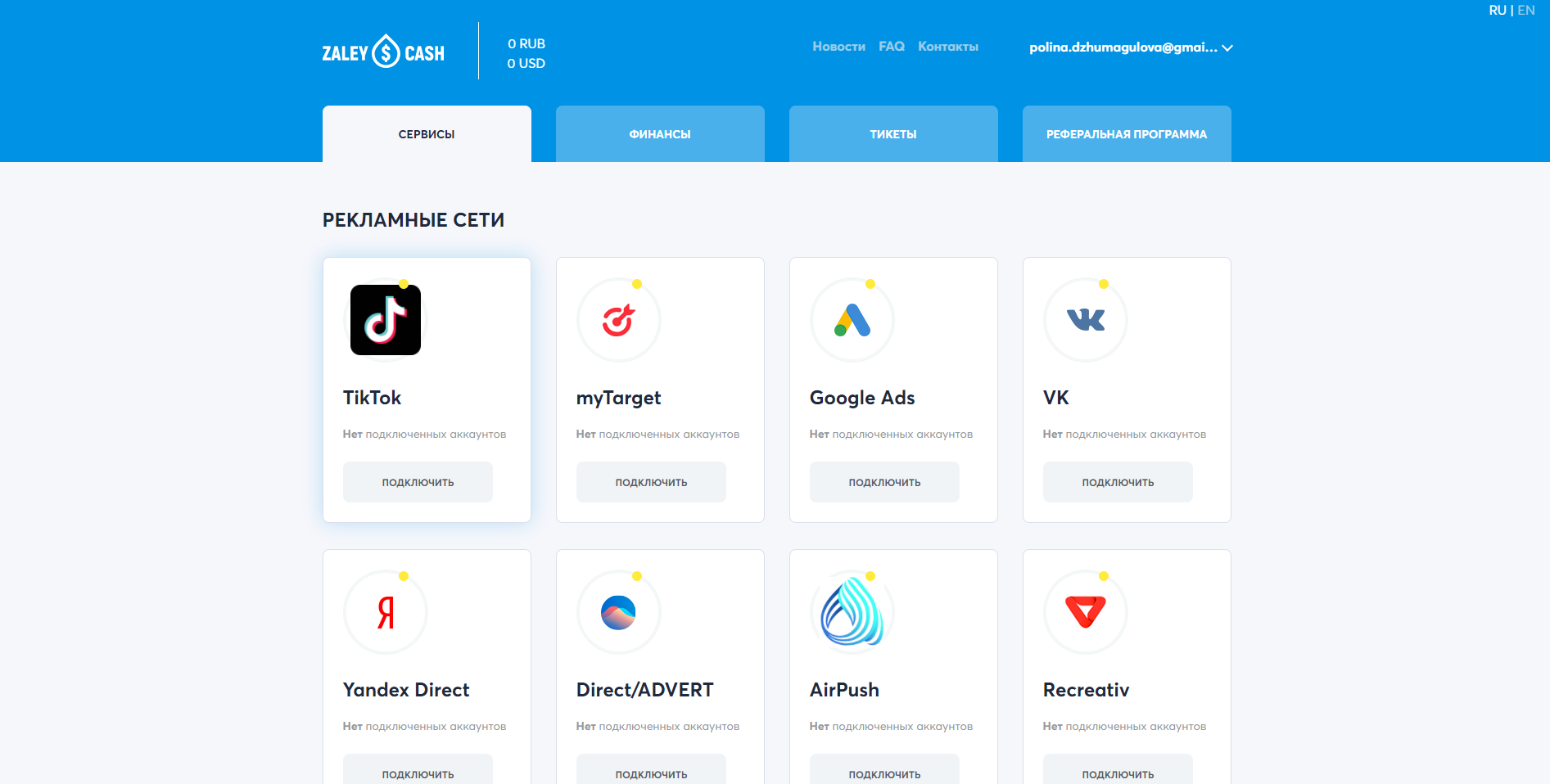Screen dimensions: 1550x784
Task: Click Direct/ADVERT 'Нет подключенных аккаунтов' status
Action: tap(658, 727)
